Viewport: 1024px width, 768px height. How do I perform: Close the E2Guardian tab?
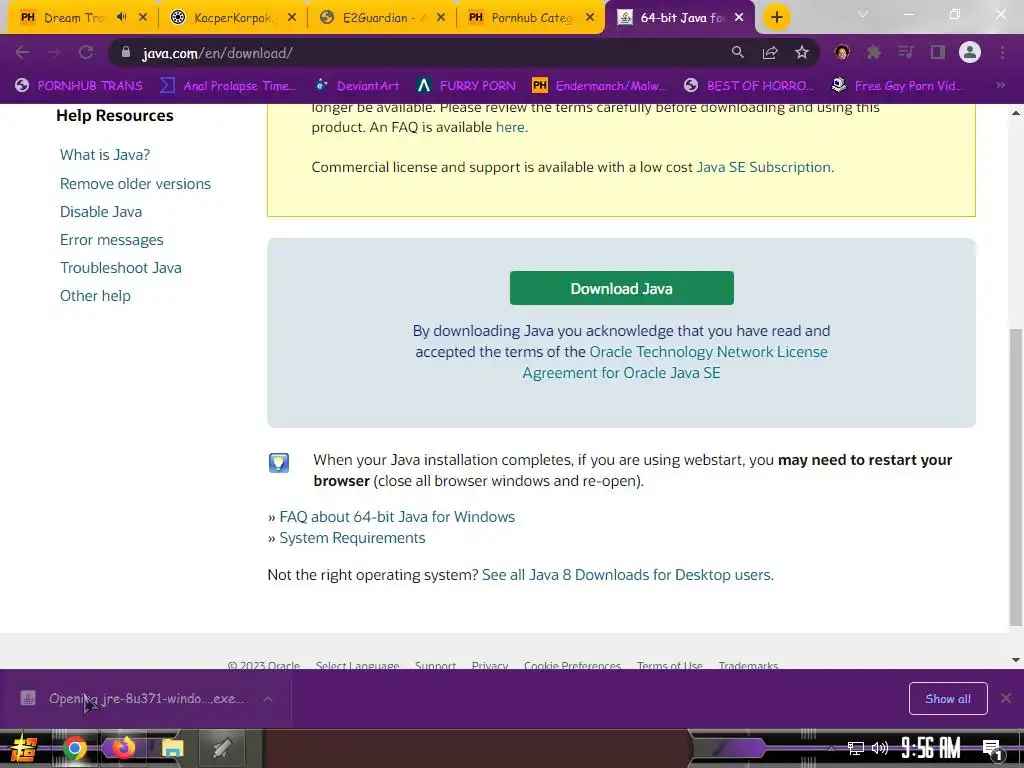point(441,18)
